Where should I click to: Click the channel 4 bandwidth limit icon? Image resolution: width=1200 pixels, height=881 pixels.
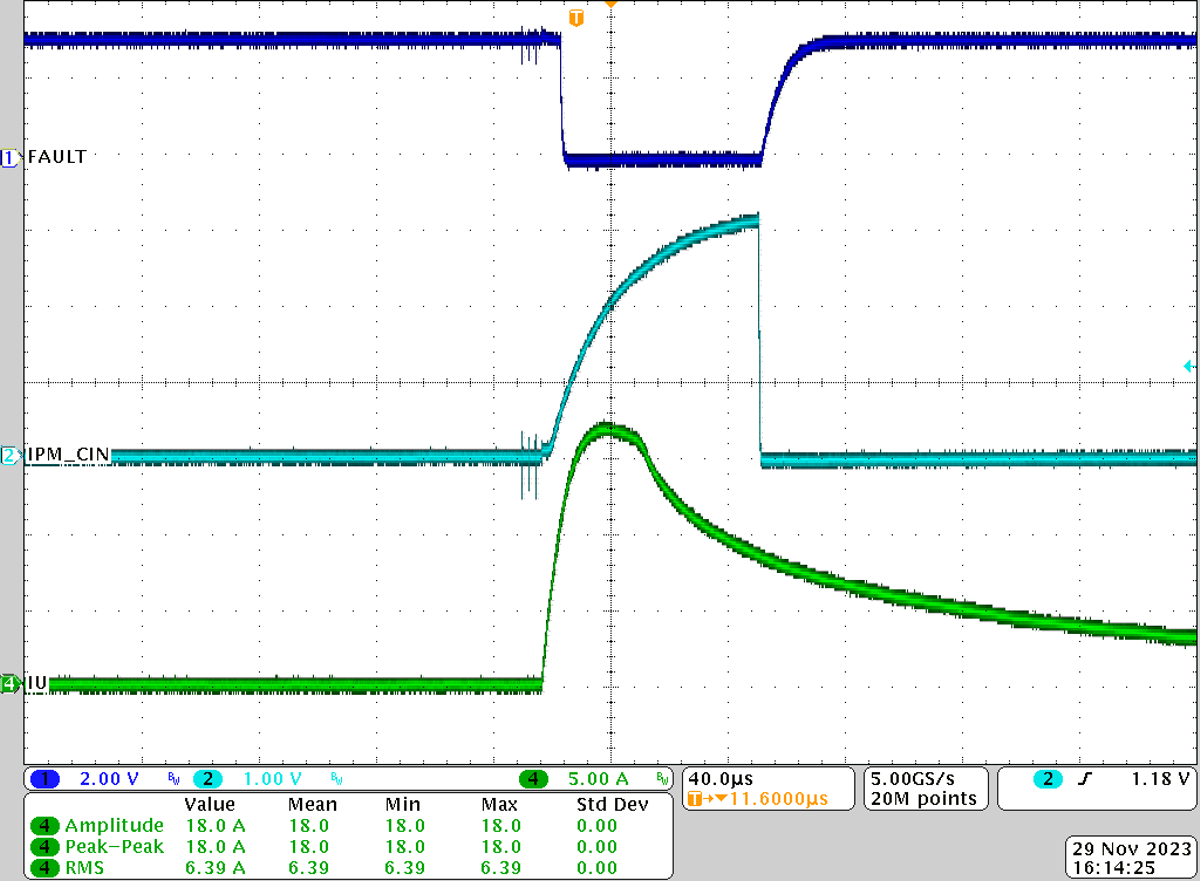[661, 778]
